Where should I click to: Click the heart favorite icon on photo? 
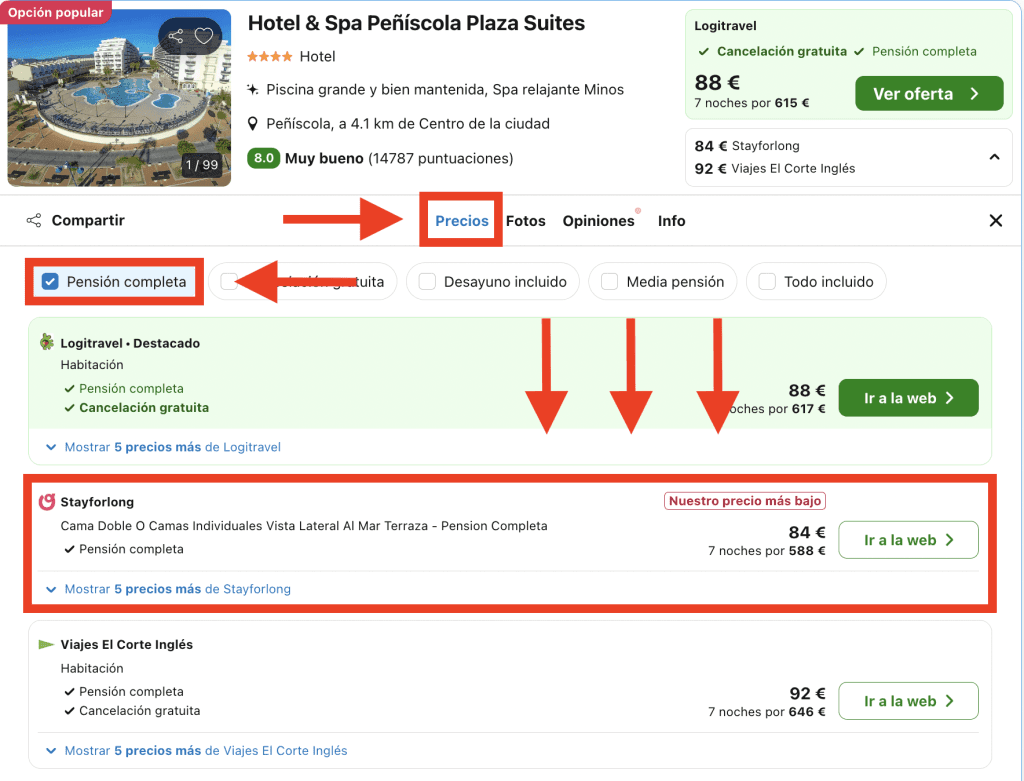204,37
